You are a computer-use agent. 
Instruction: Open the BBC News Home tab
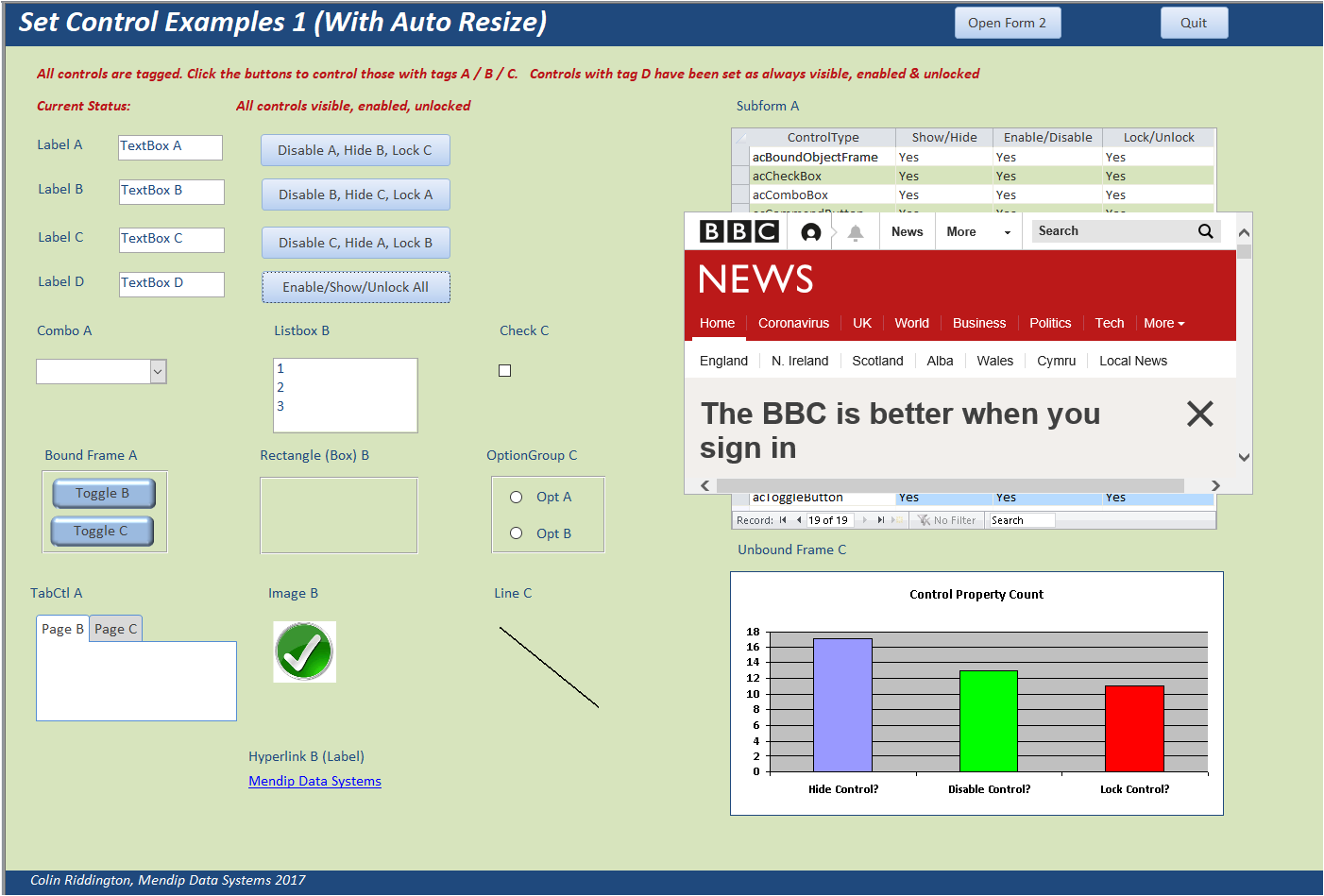[x=717, y=323]
